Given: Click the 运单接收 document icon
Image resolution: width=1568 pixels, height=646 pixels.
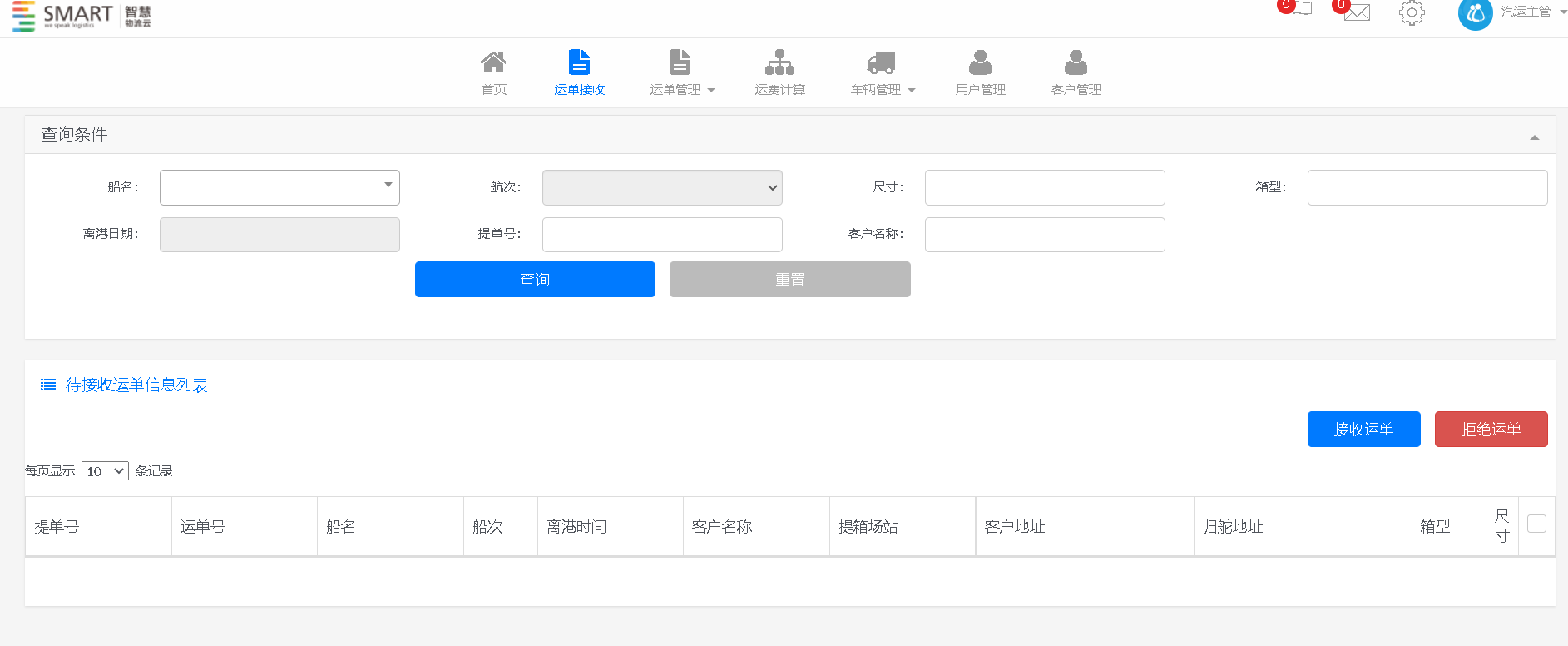Looking at the screenshot, I should [579, 62].
